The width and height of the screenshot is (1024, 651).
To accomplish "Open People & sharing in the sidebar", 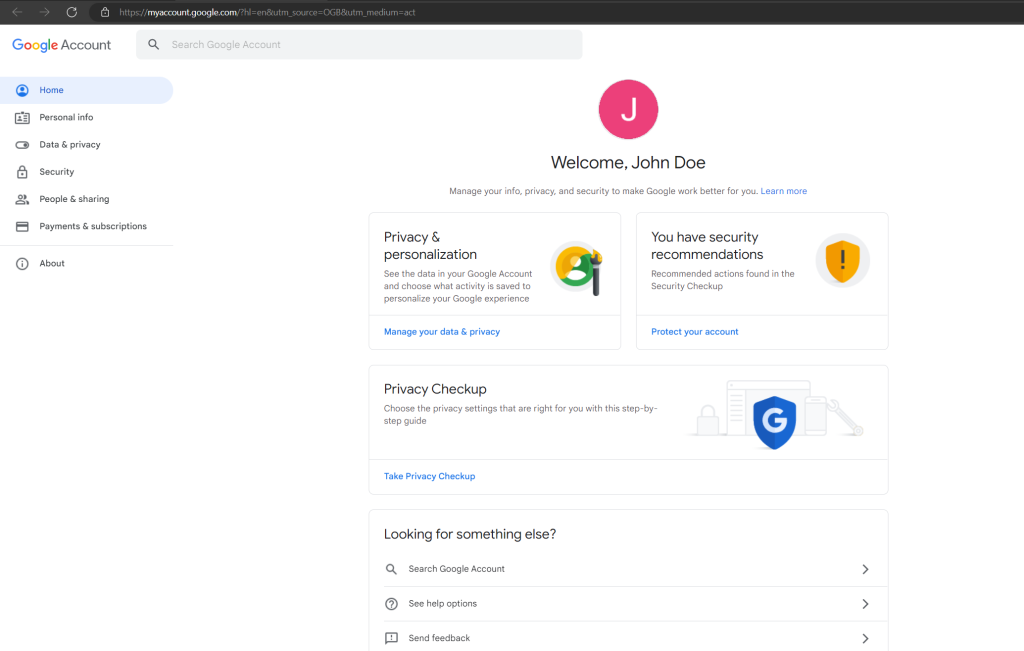I will [x=86, y=199].
